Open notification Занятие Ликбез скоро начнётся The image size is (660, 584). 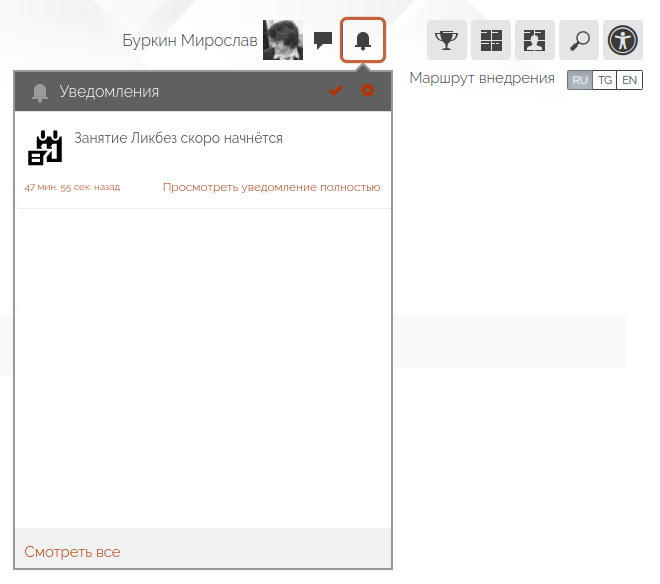178,138
